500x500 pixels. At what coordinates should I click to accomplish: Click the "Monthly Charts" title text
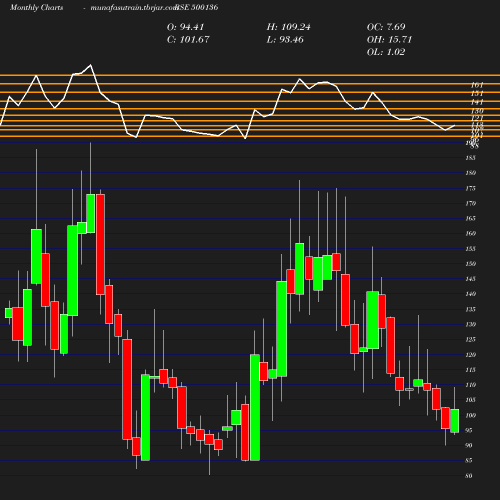point(36,7)
